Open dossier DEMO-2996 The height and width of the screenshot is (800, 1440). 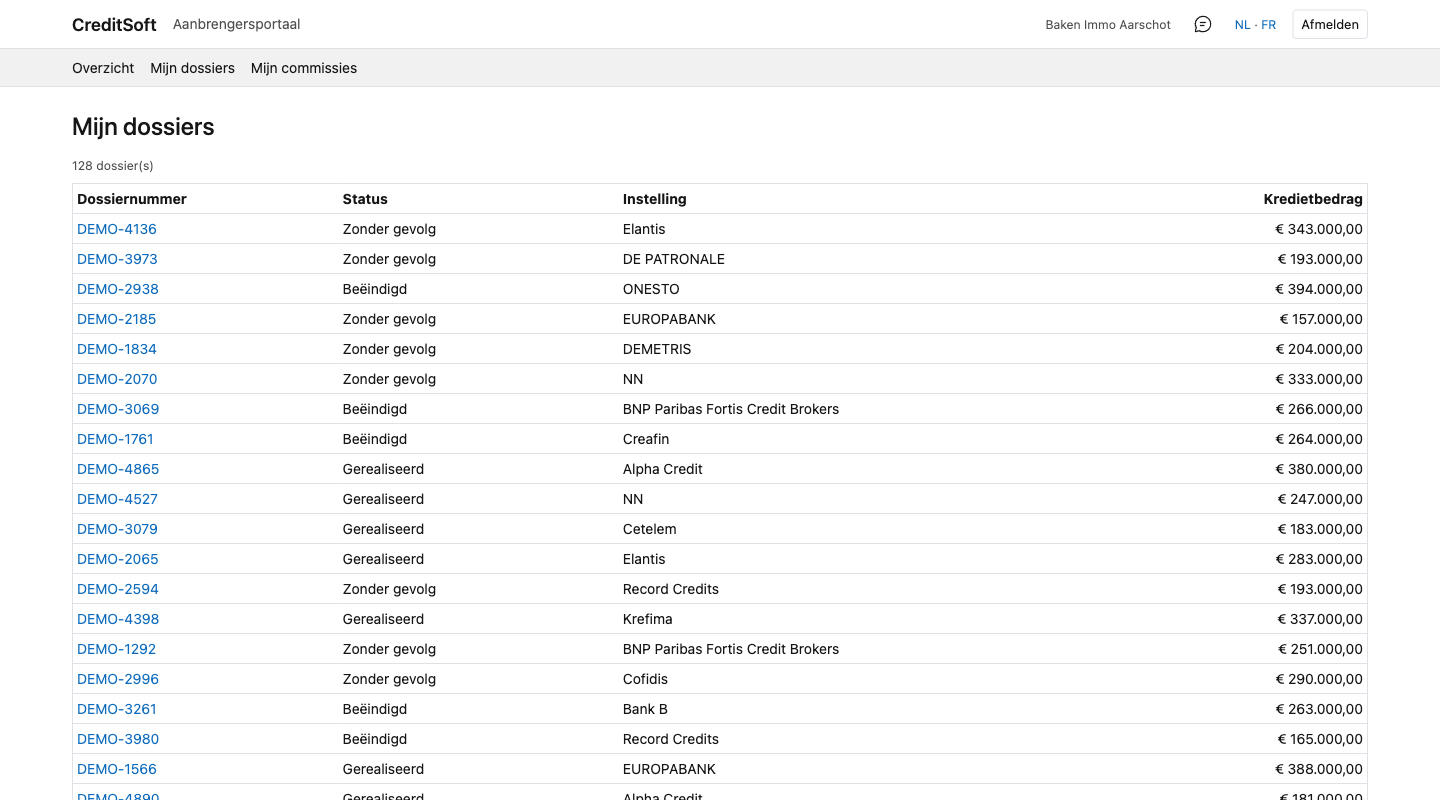[118, 679]
